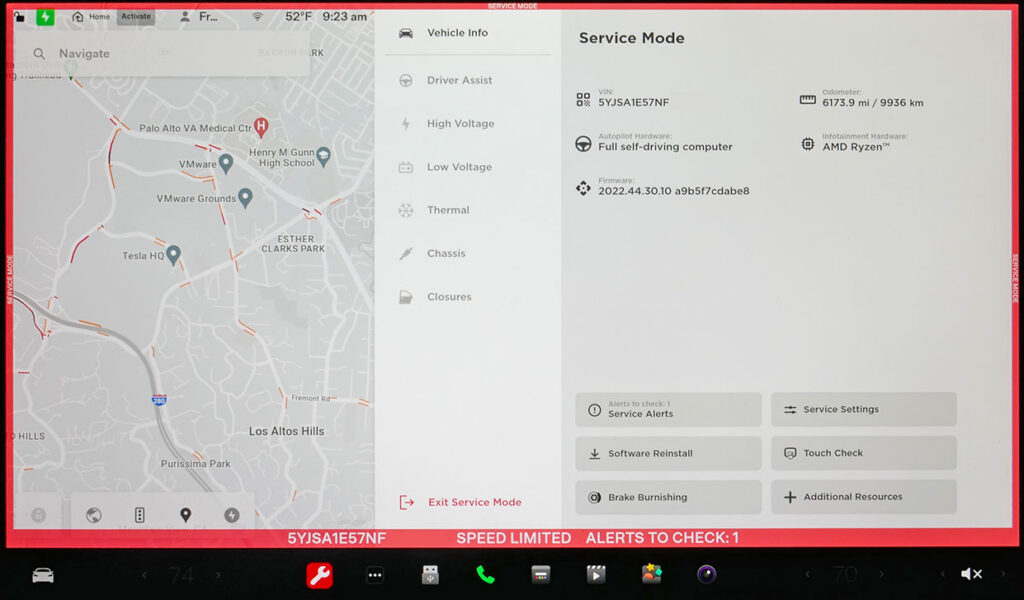1024x600 pixels.
Task: Increase driver temperature with right arrow
Action: (x=218, y=575)
